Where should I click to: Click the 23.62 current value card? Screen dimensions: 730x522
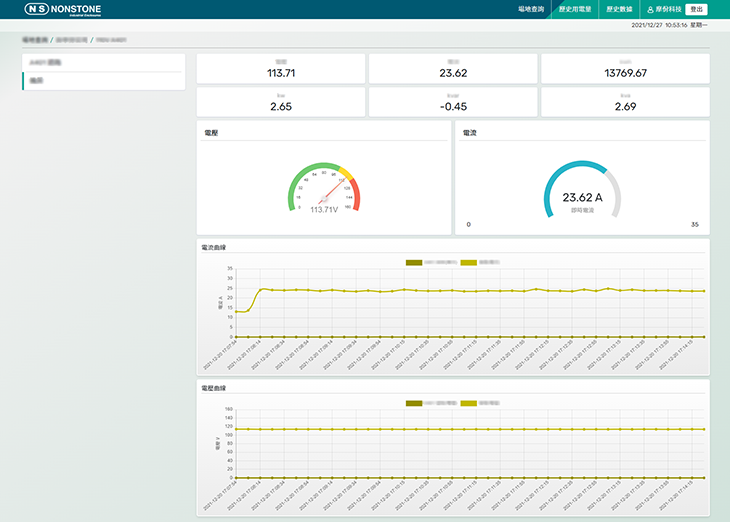453,69
